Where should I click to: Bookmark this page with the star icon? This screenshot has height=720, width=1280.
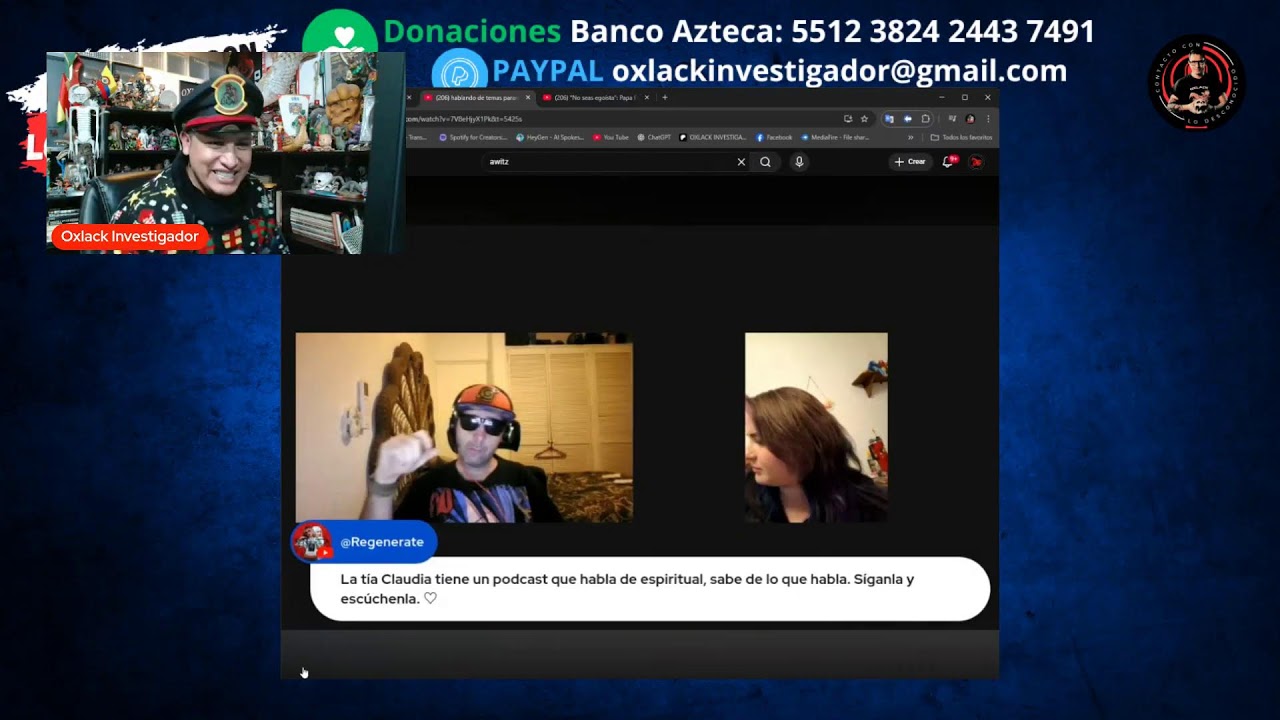pos(864,119)
